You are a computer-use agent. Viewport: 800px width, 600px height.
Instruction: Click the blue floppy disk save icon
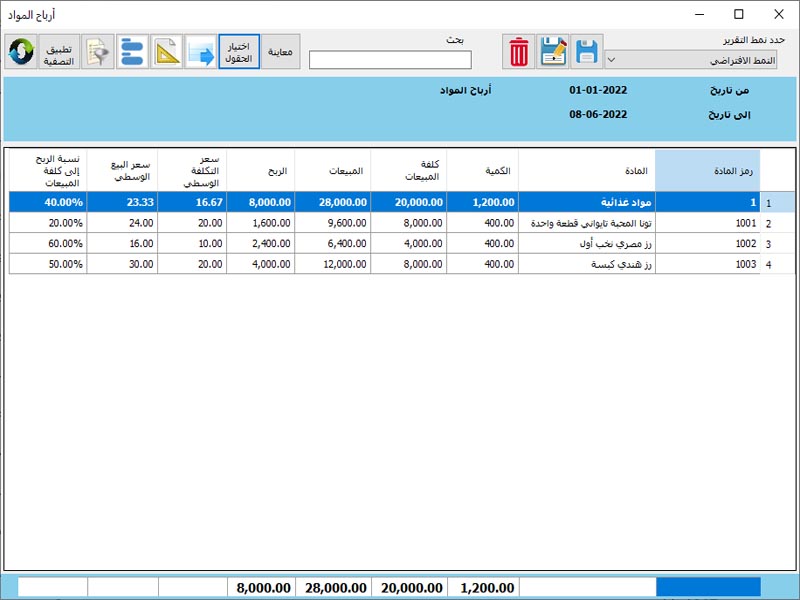[x=587, y=52]
